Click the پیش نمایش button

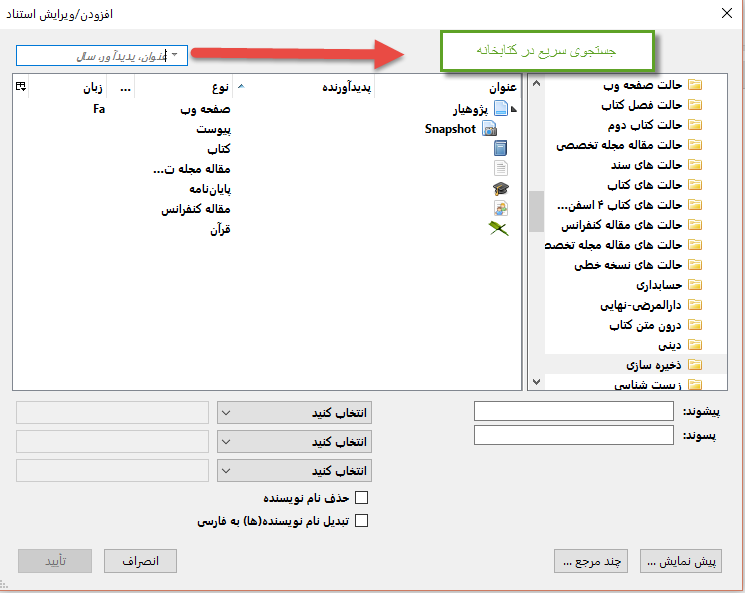pyautogui.click(x=680, y=561)
